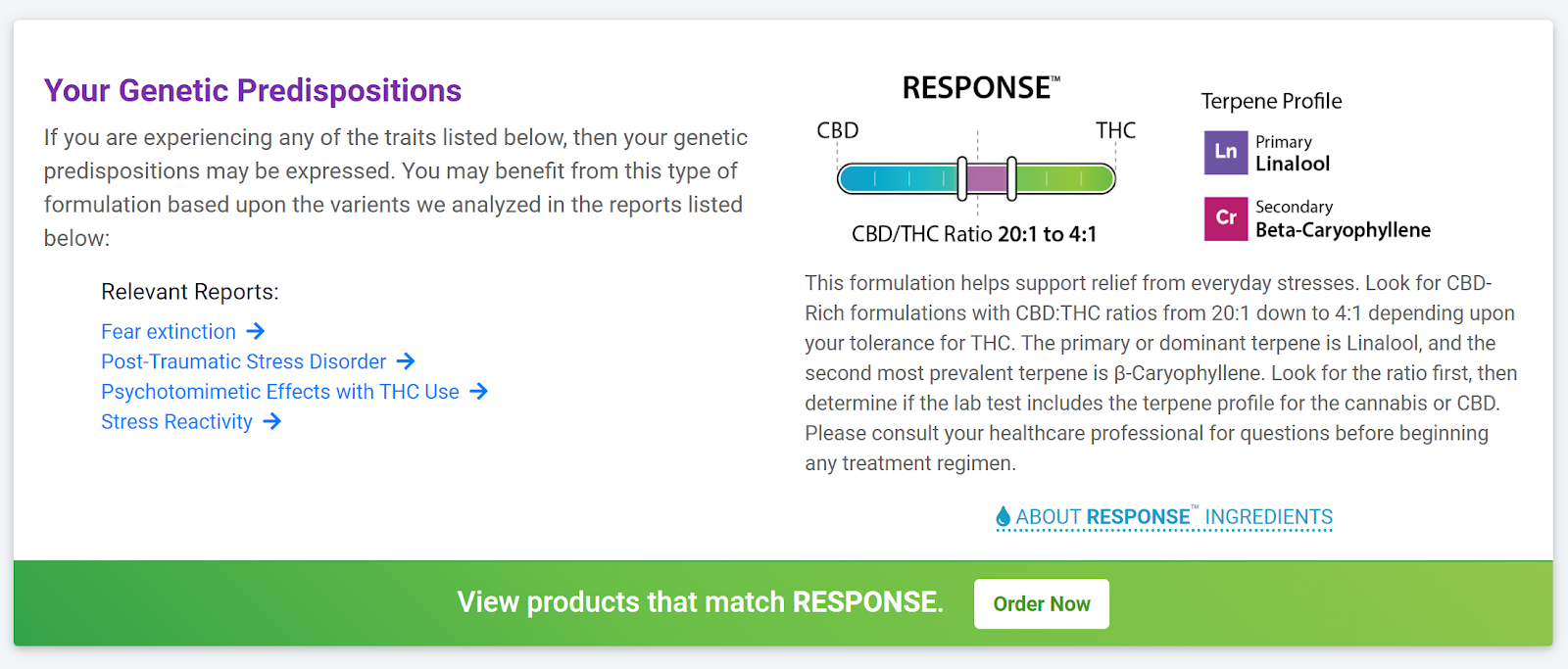
Task: Open the Stress Reactivity report link
Action: tap(177, 422)
